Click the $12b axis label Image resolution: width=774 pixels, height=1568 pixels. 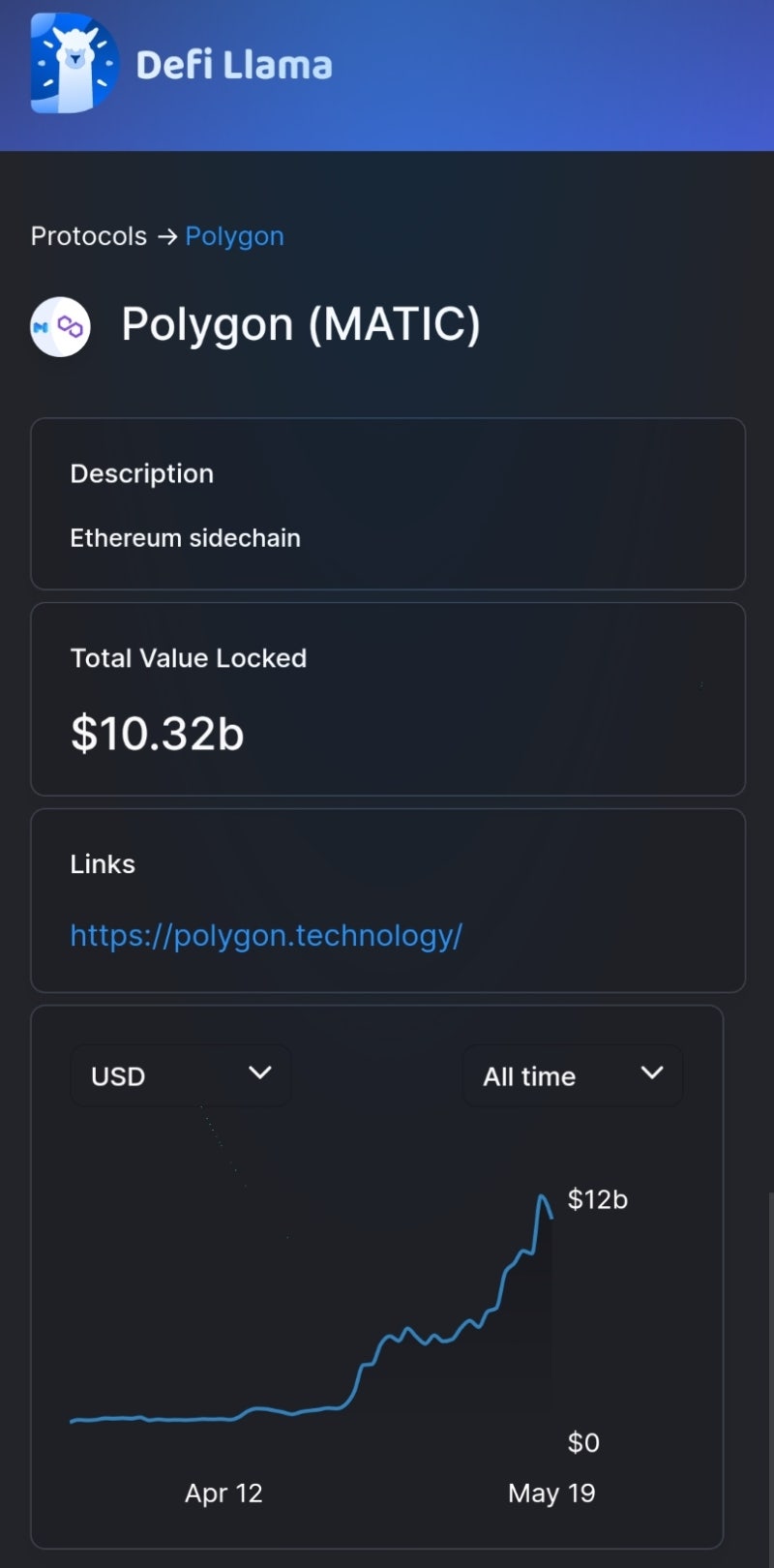[597, 1199]
